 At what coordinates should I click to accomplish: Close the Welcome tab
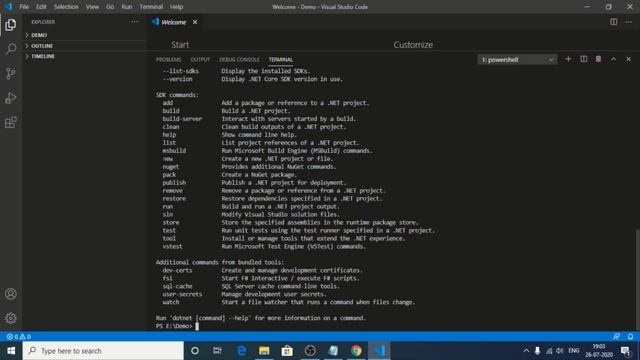[195, 22]
